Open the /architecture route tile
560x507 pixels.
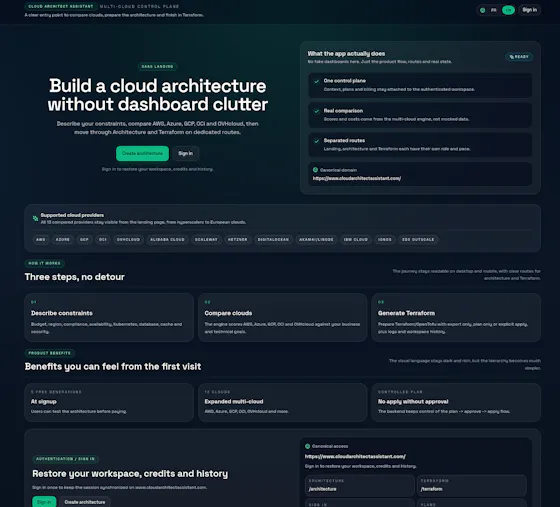(x=360, y=486)
